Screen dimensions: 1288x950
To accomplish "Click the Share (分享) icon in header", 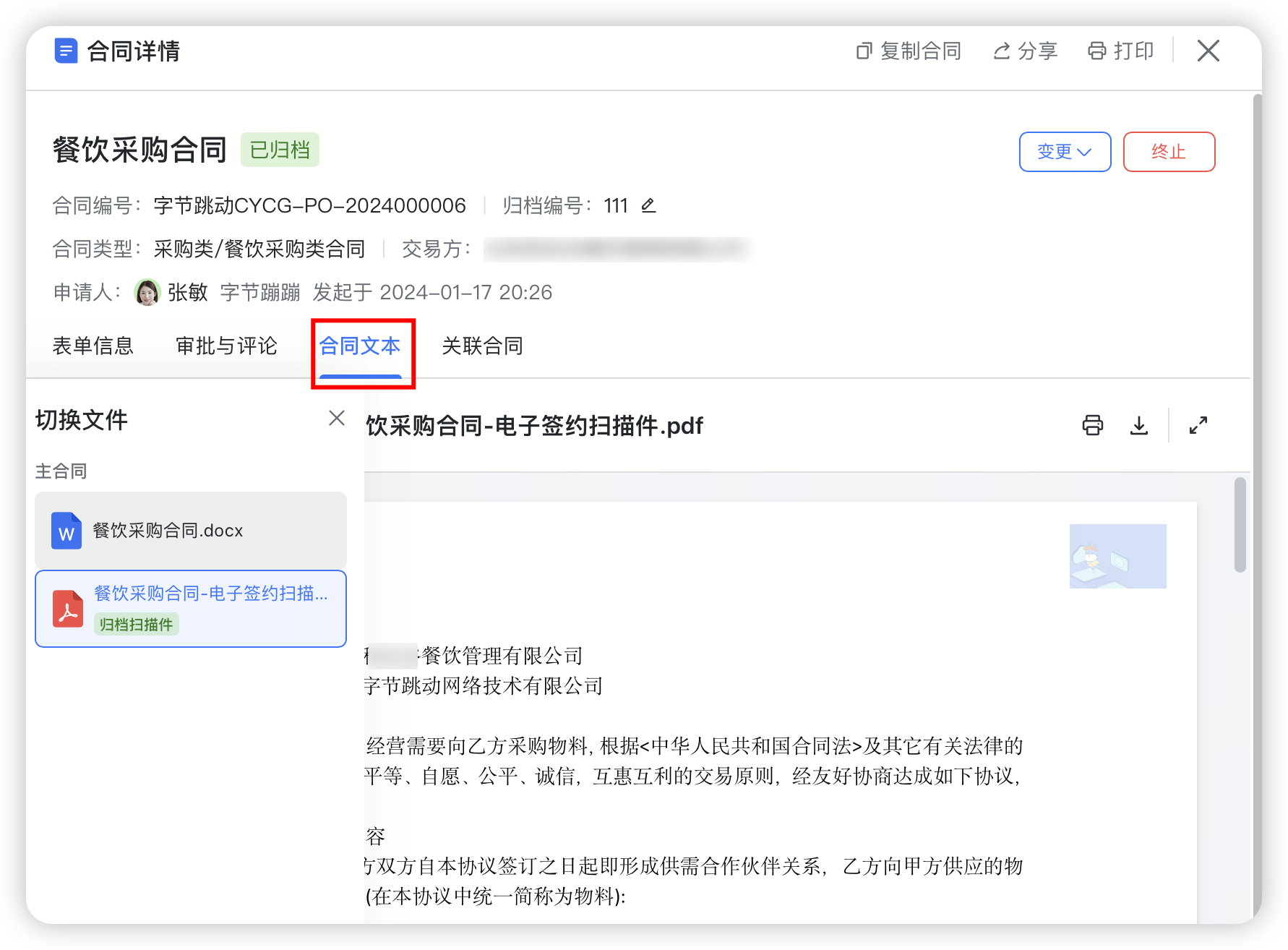I will click(x=1001, y=51).
